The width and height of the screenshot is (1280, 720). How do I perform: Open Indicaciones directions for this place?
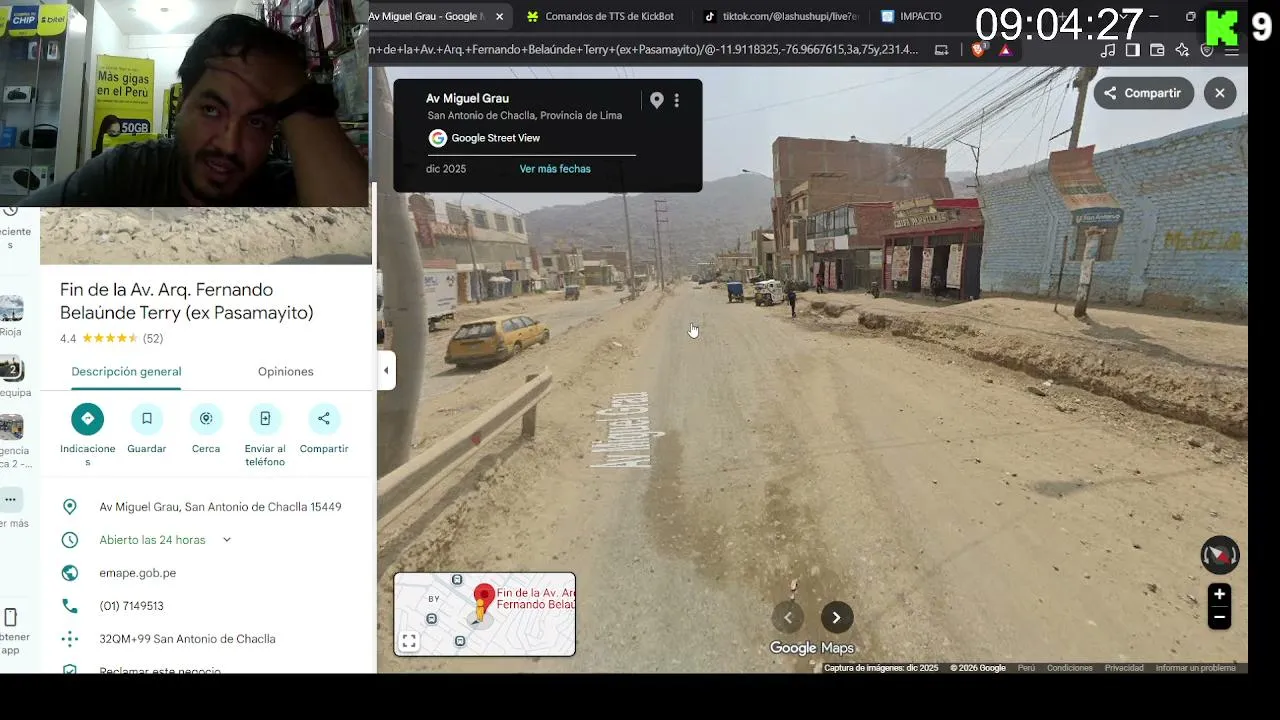click(88, 418)
